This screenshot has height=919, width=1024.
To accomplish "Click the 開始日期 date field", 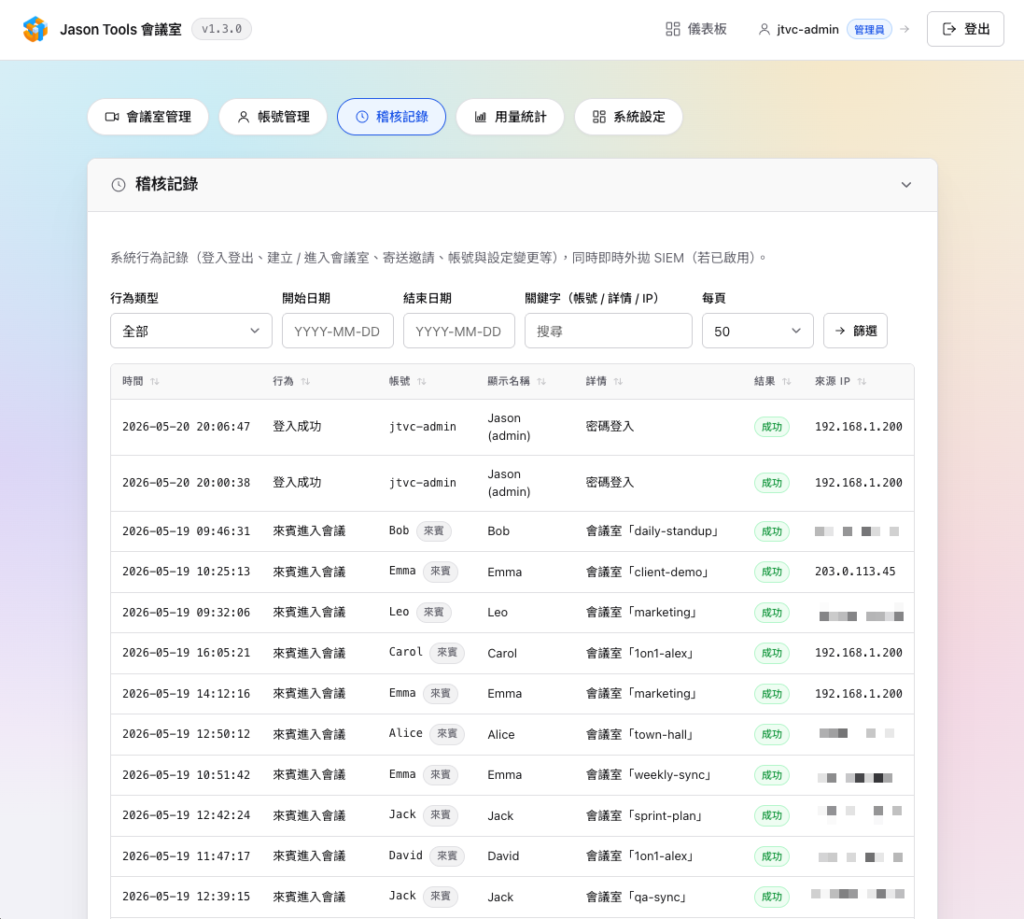I will coord(338,331).
